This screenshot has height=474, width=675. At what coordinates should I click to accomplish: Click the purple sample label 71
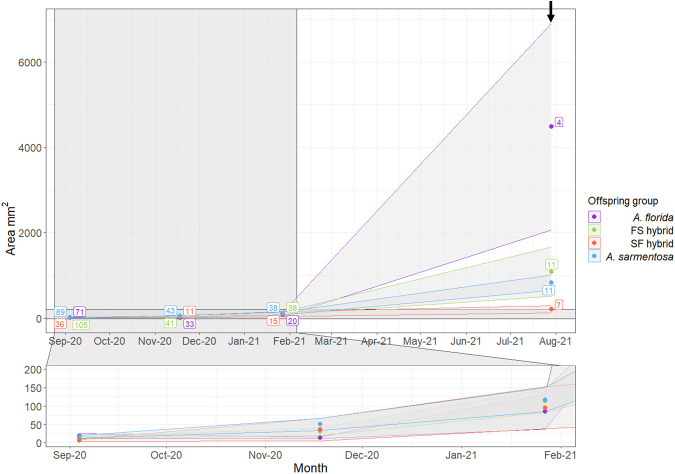click(x=79, y=312)
